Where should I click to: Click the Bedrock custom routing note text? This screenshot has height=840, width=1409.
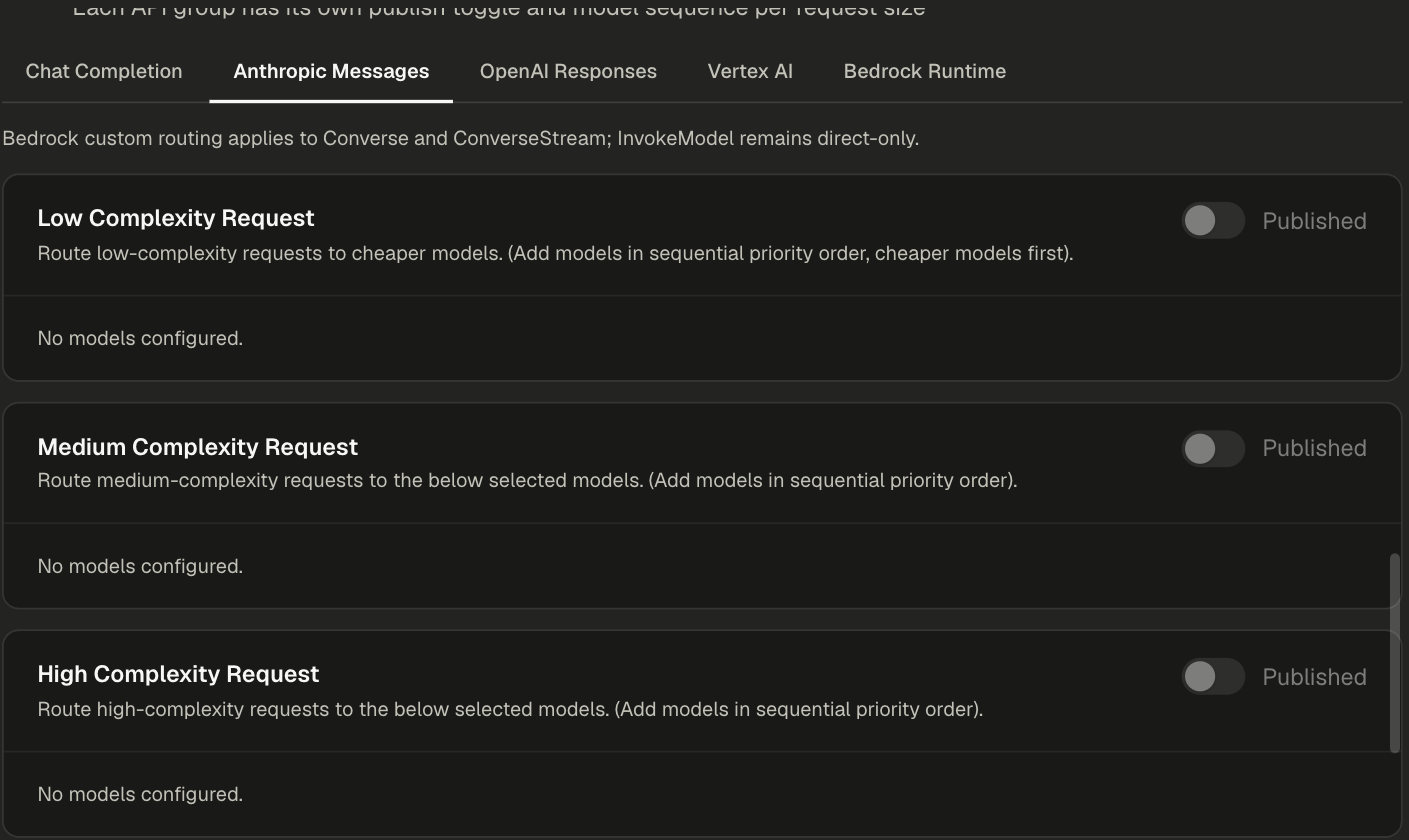(460, 138)
